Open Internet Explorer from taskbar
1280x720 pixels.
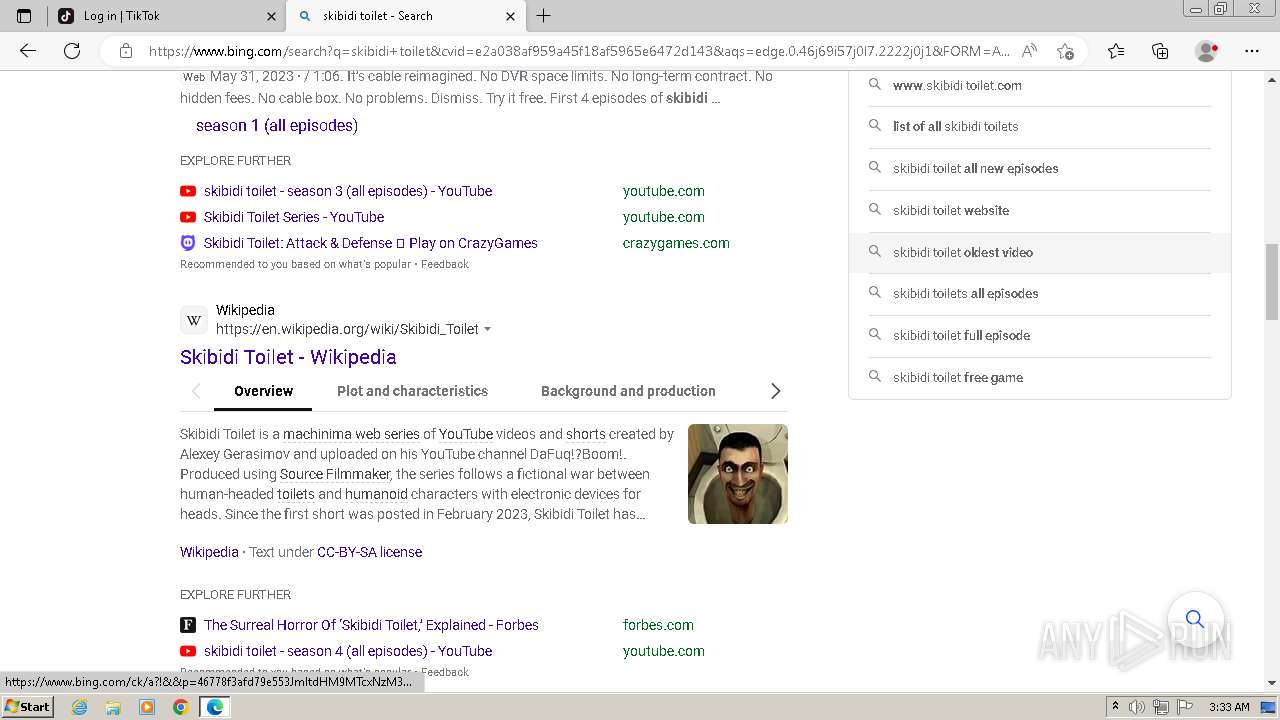pyautogui.click(x=80, y=707)
